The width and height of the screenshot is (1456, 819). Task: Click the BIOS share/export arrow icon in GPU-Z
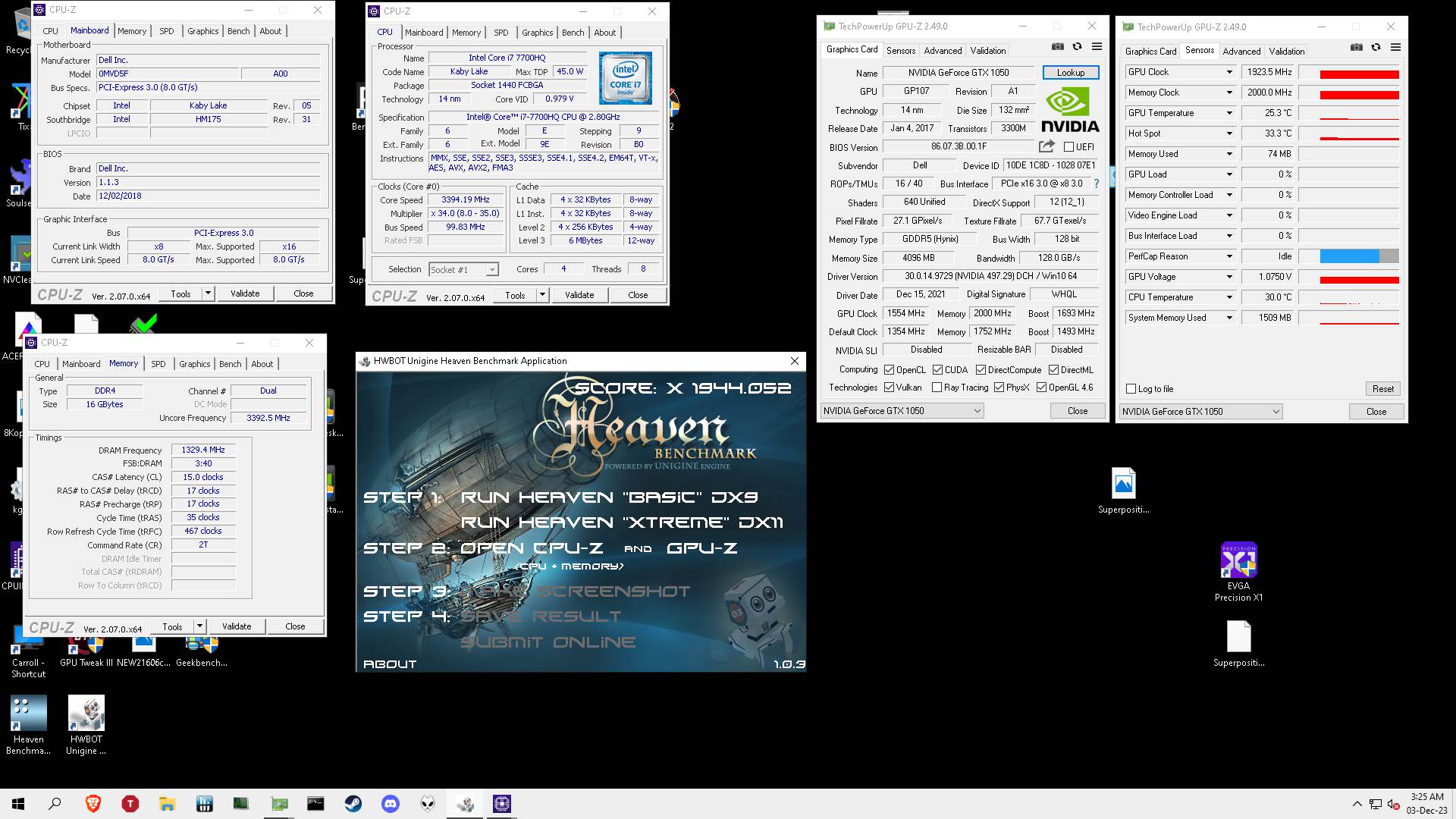click(x=1046, y=146)
